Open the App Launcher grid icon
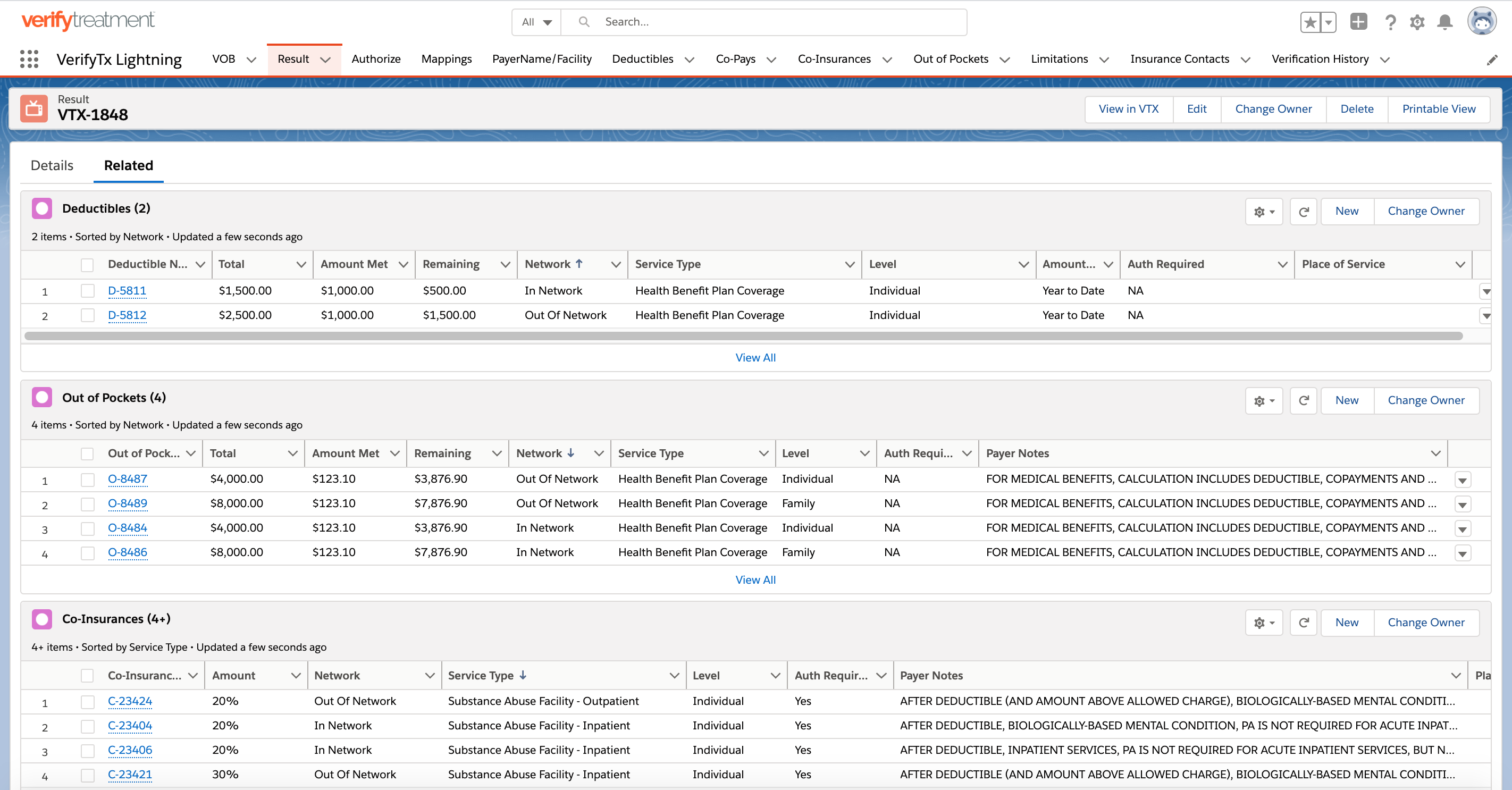Screen dimensions: 1512x790 coord(29,60)
